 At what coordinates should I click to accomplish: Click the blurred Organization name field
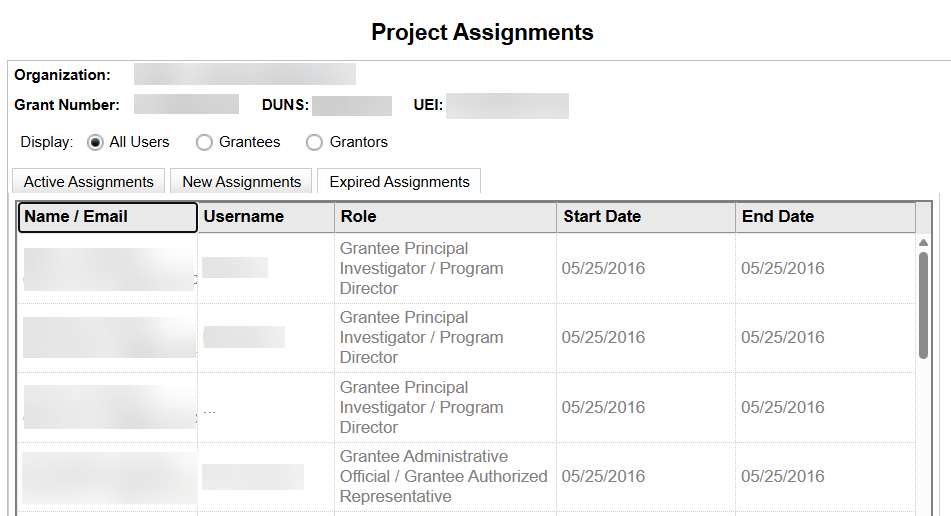point(245,74)
